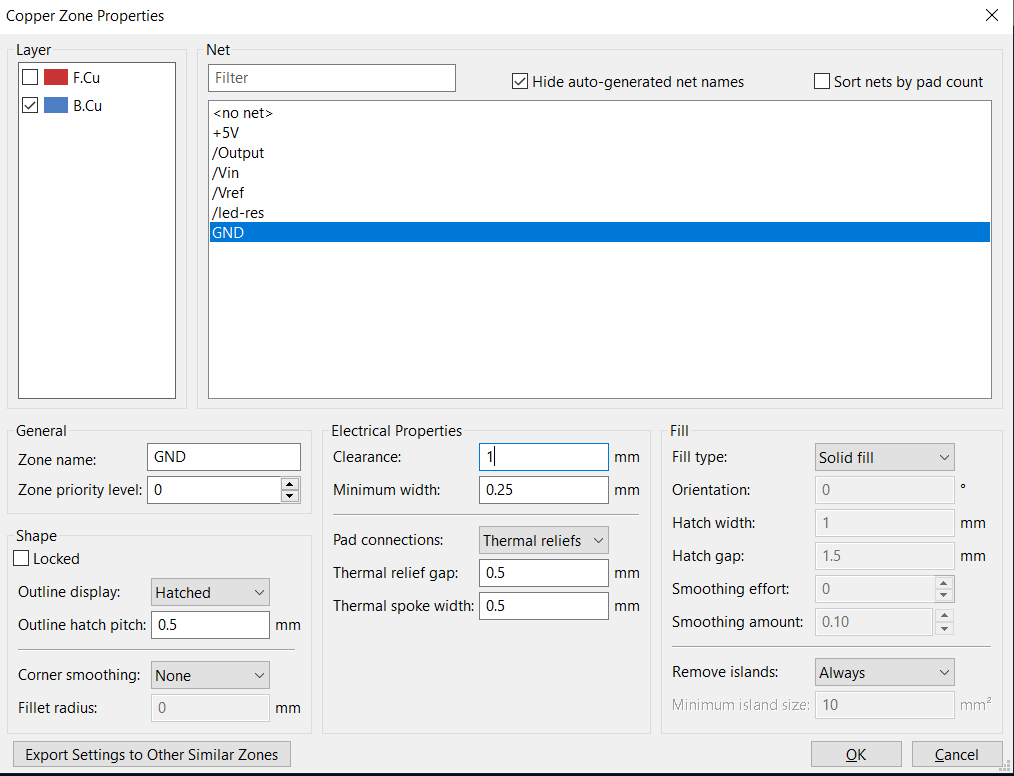Expand the Corner smoothing dropdown
Viewport: 1014px width, 776px height.
tap(210, 675)
